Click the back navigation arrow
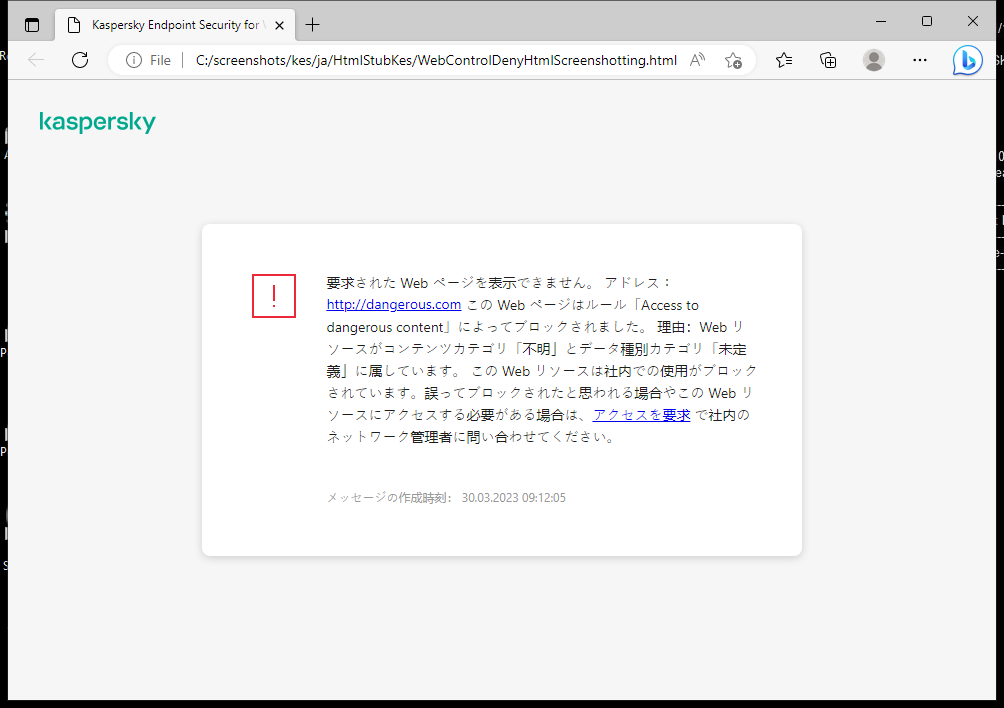Viewport: 1004px width, 708px height. coord(36,60)
